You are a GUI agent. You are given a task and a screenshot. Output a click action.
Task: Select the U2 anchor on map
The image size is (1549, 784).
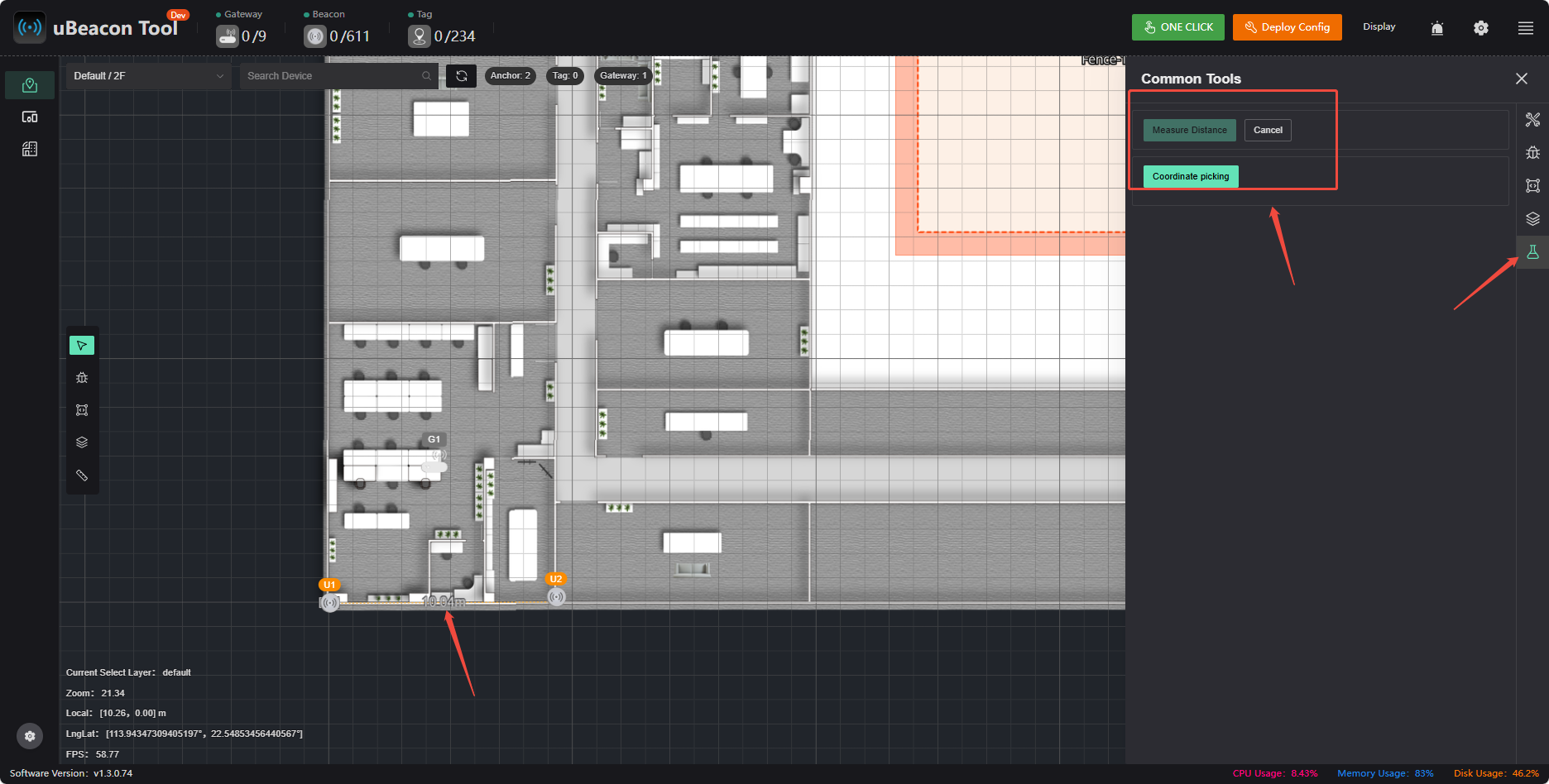pyautogui.click(x=557, y=596)
